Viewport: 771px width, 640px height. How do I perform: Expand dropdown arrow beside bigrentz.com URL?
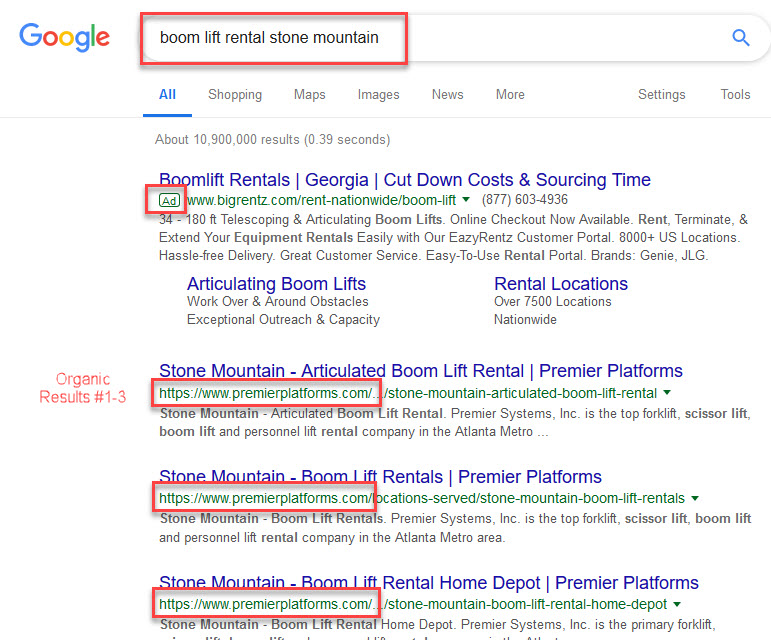click(x=466, y=200)
